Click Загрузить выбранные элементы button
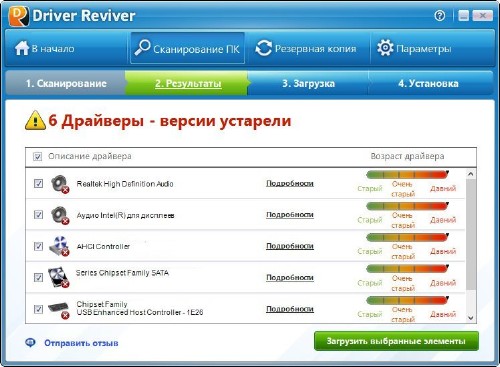500x367 pixels. click(396, 341)
